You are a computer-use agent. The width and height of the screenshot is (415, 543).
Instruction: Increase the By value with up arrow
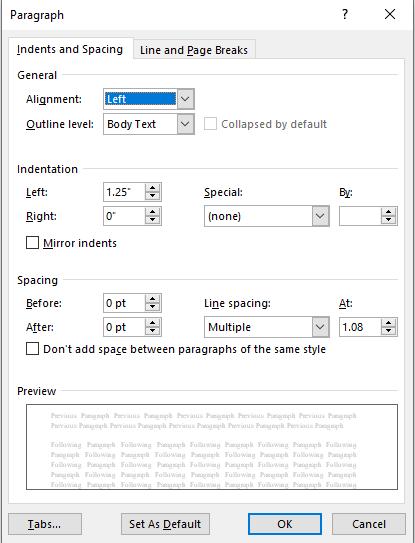388,212
